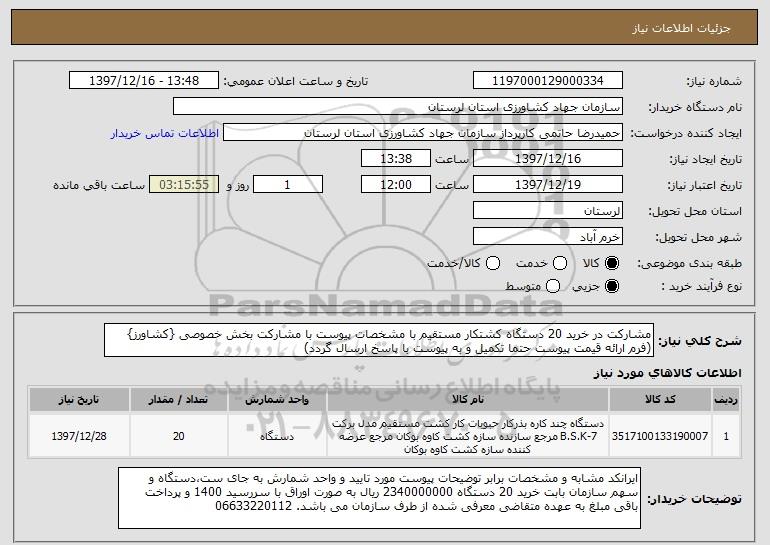Open the اطلاعات تماس خریدار link

pyautogui.click(x=165, y=134)
